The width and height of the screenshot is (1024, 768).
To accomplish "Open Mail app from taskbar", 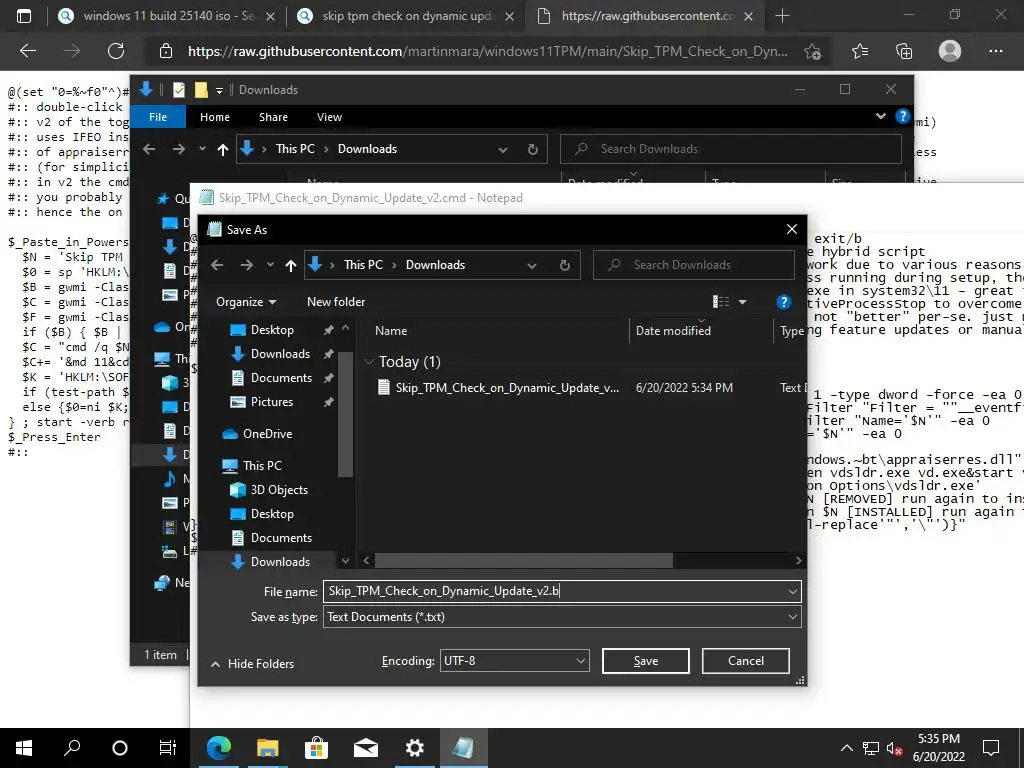I will [x=366, y=748].
